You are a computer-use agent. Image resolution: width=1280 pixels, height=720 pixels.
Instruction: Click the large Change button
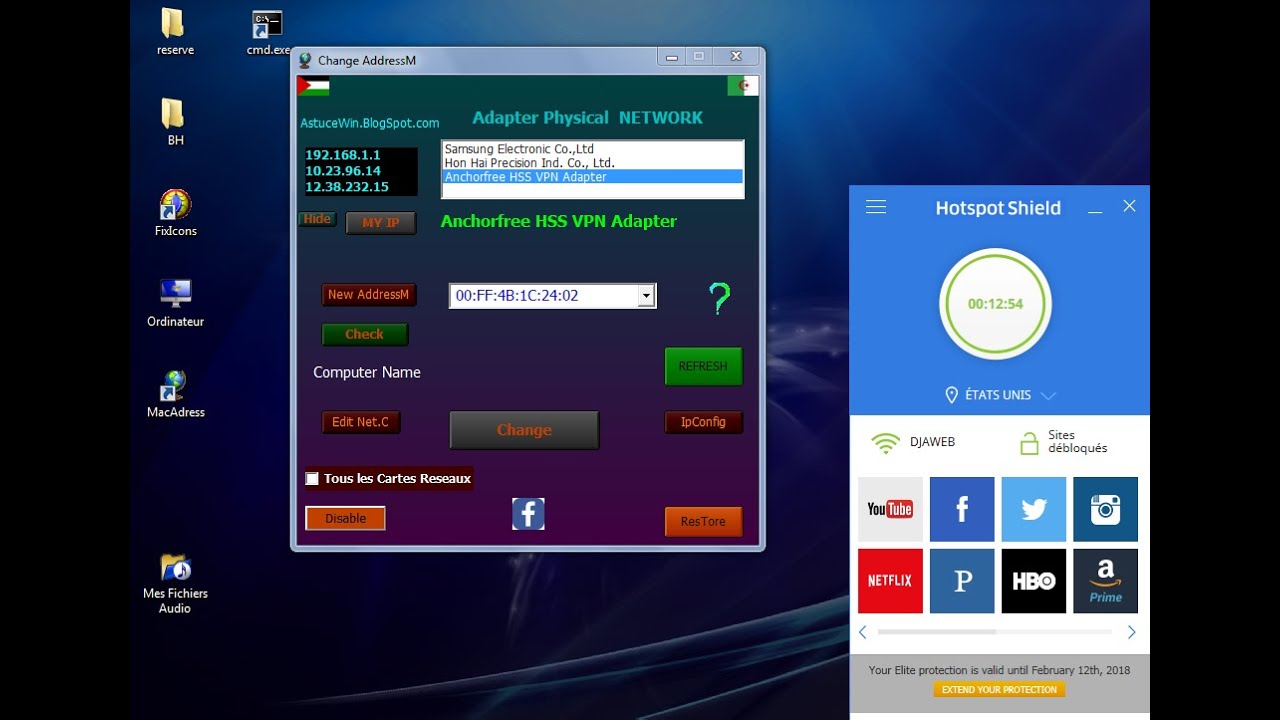tap(524, 430)
